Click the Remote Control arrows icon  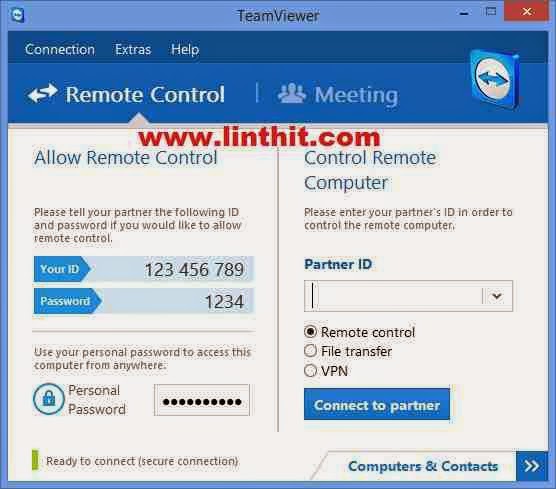(43, 94)
